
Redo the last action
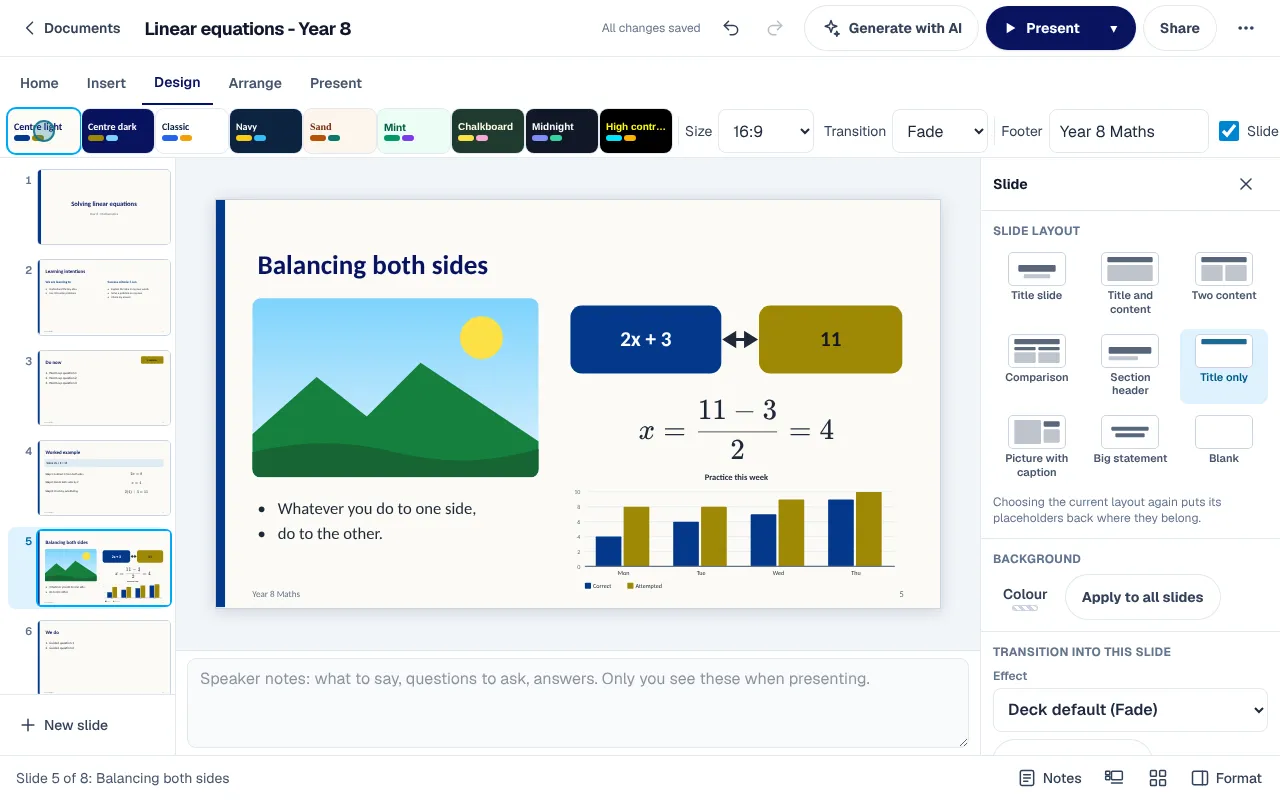click(774, 28)
